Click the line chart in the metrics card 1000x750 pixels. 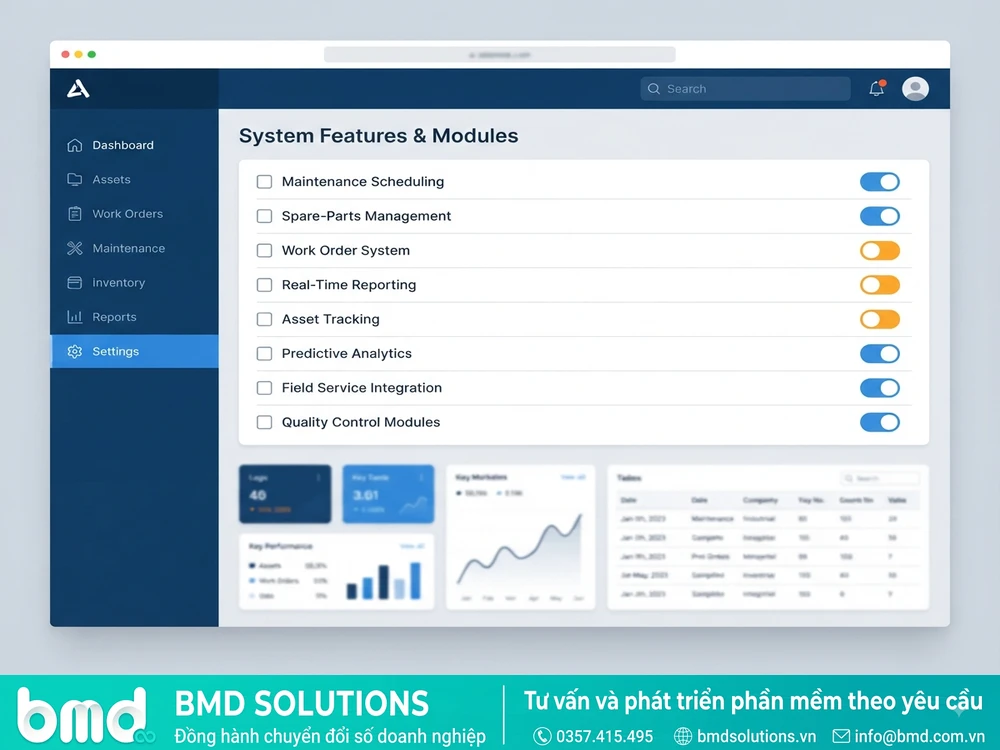(520, 549)
